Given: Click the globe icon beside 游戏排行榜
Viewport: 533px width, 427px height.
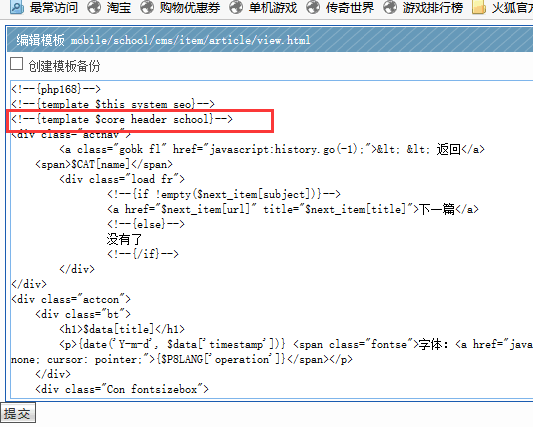Looking at the screenshot, I should [390, 7].
